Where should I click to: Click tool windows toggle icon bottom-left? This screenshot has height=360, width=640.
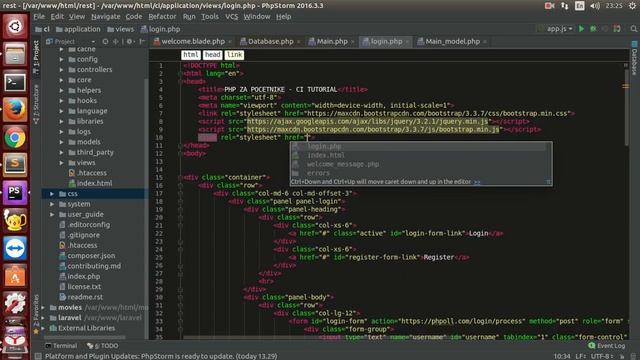pyautogui.click(x=38, y=356)
